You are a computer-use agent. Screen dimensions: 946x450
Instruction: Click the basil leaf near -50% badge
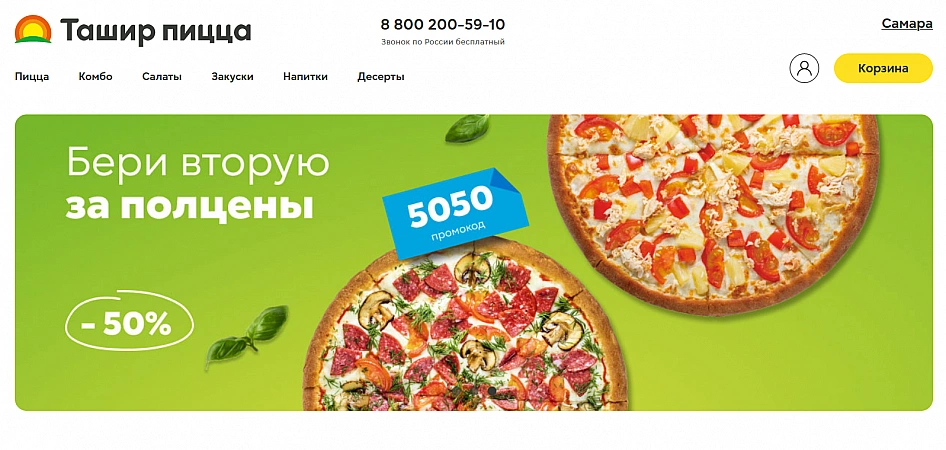pyautogui.click(x=246, y=337)
